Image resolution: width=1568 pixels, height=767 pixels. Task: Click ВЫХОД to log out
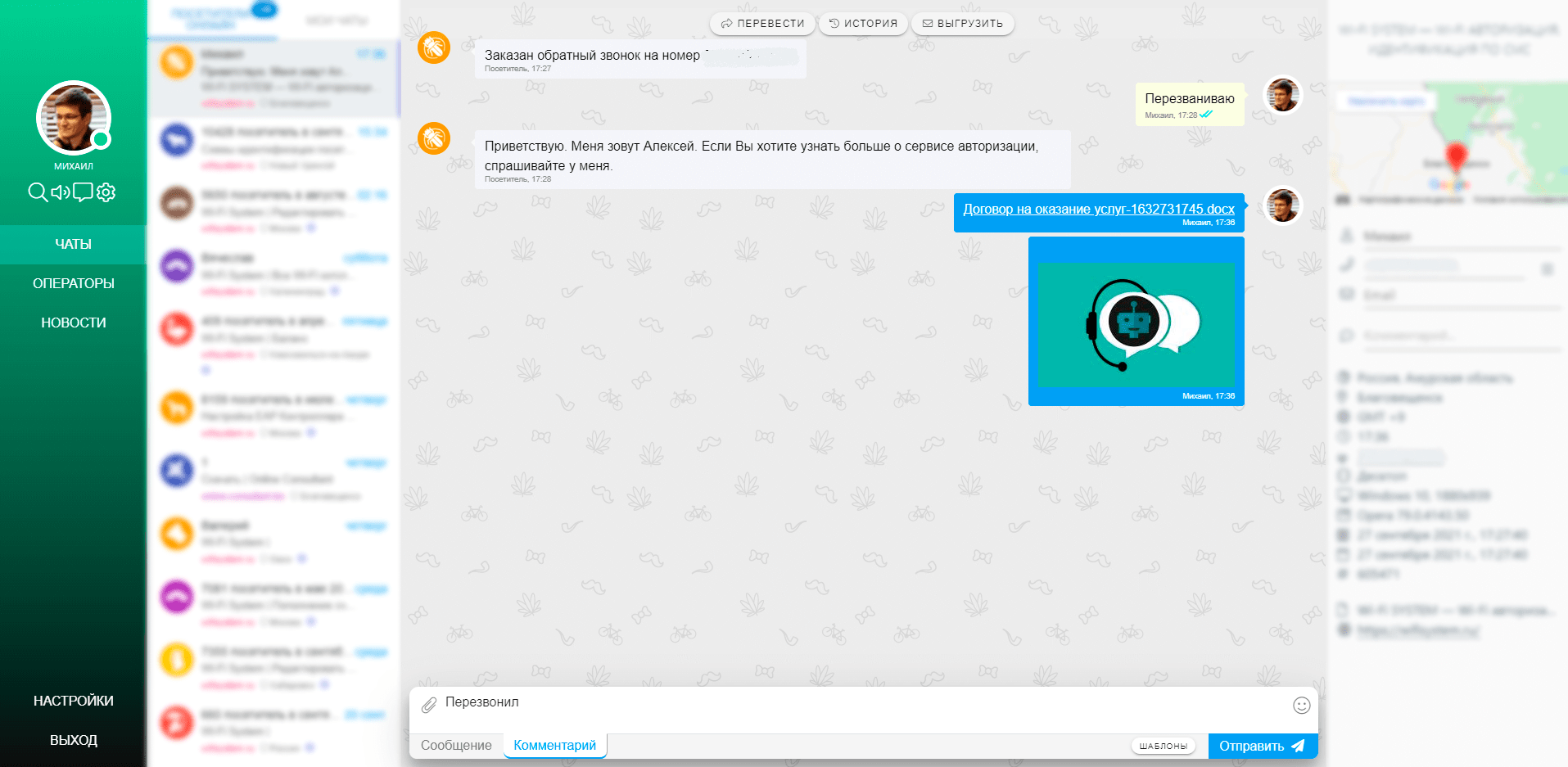[73, 740]
